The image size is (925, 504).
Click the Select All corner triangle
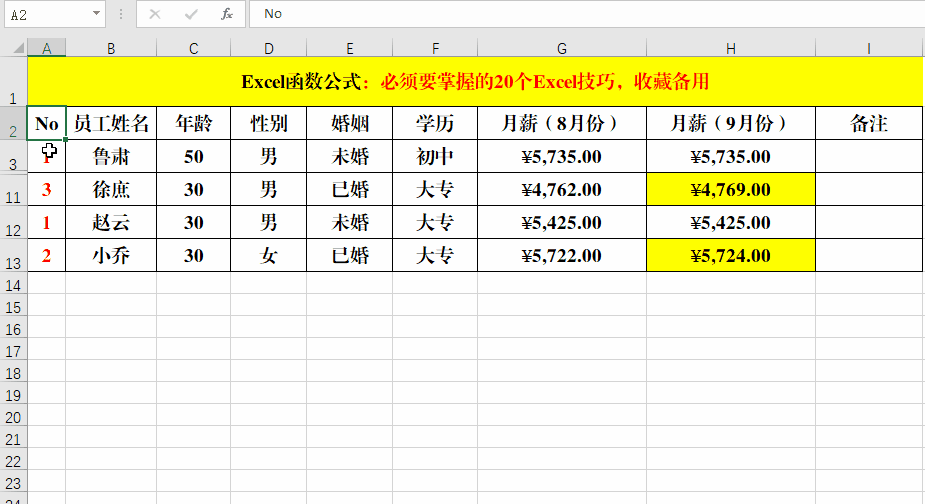click(18, 48)
